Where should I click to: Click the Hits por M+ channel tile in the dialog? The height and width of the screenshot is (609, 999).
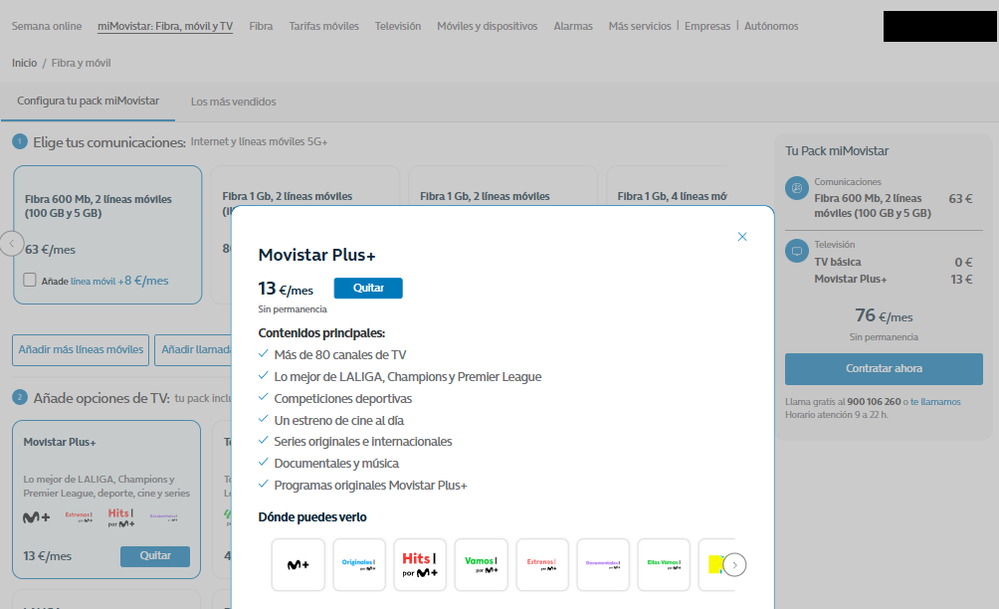pos(420,565)
